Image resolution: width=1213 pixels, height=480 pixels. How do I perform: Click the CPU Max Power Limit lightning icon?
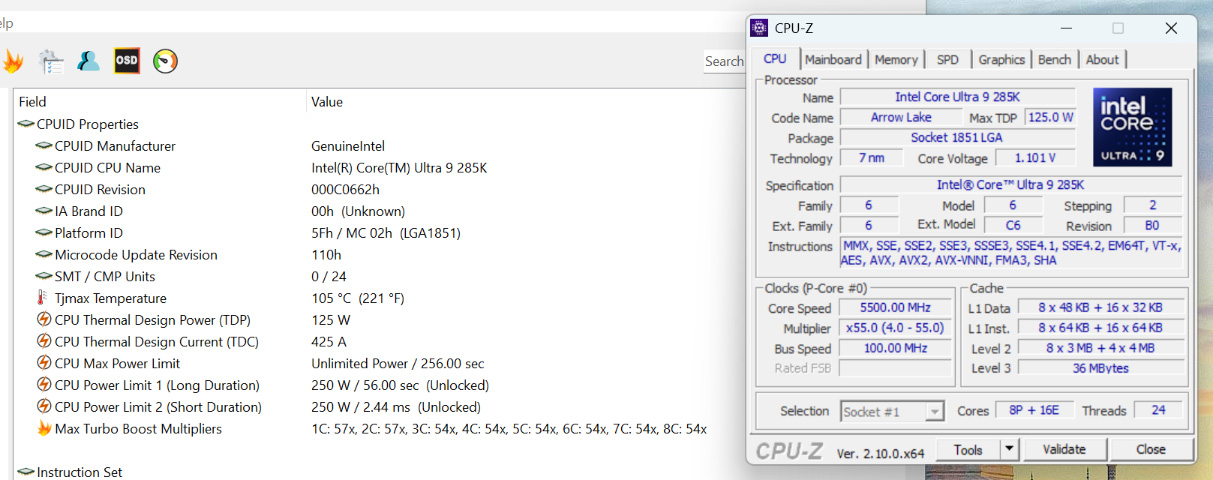(x=44, y=363)
